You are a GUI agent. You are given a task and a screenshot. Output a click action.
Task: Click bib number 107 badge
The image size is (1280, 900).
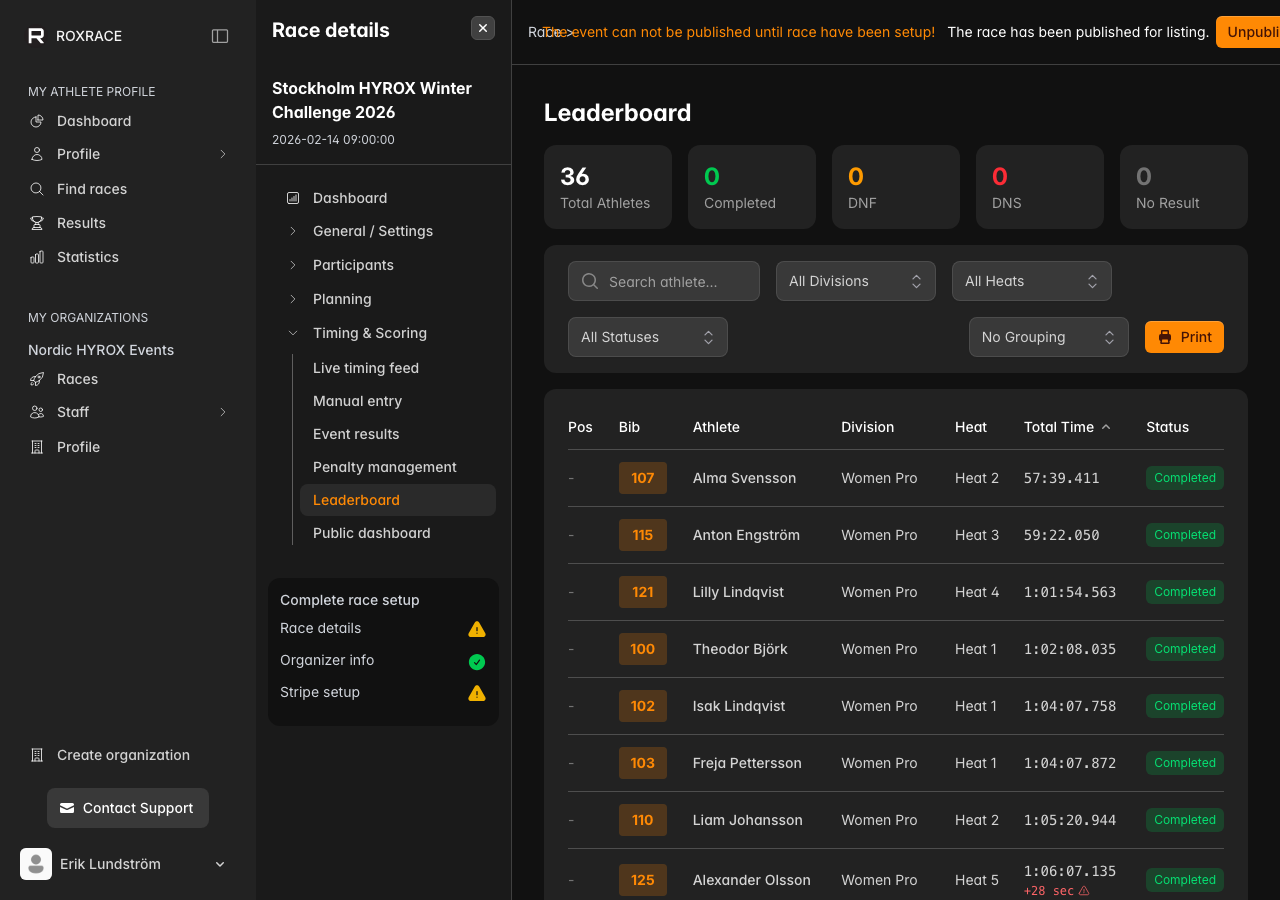(643, 478)
